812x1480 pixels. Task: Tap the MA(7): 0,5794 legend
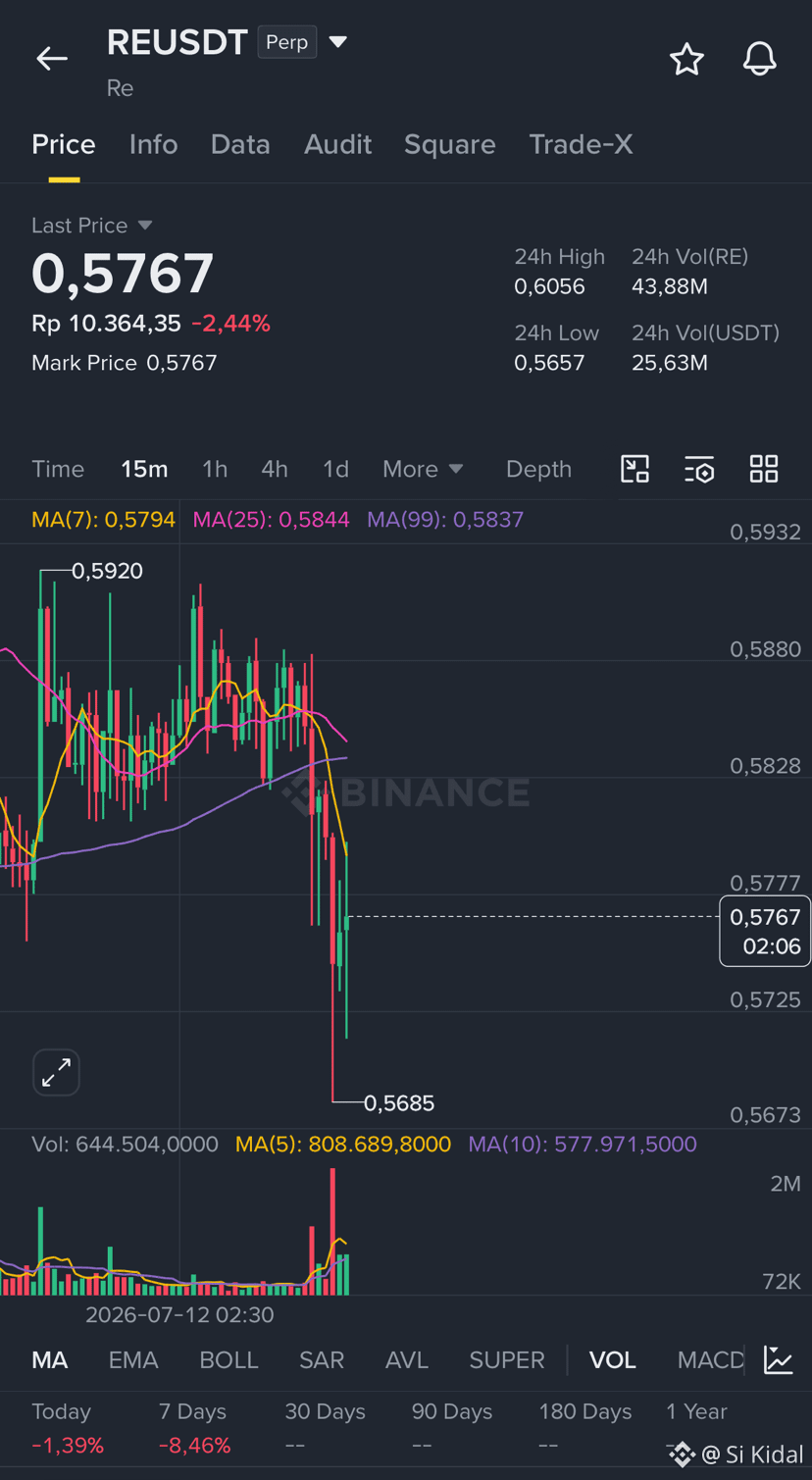point(103,520)
